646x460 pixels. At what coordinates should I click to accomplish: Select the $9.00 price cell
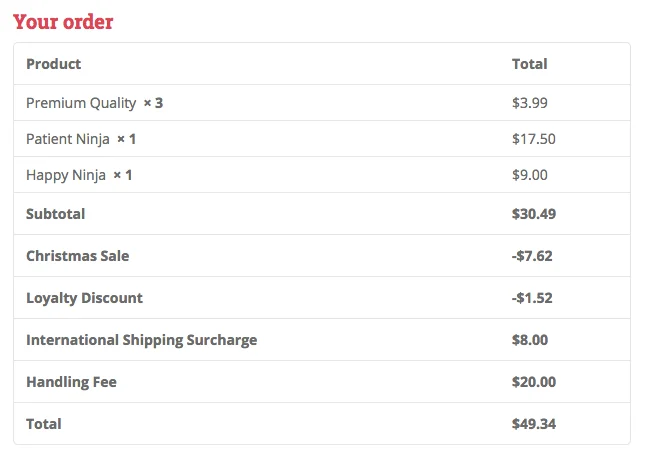click(529, 175)
